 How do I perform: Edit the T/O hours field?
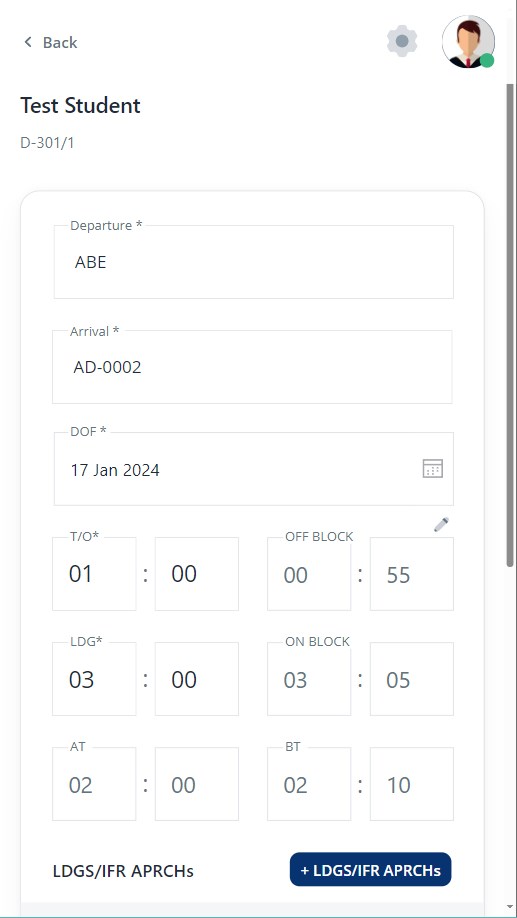point(94,574)
